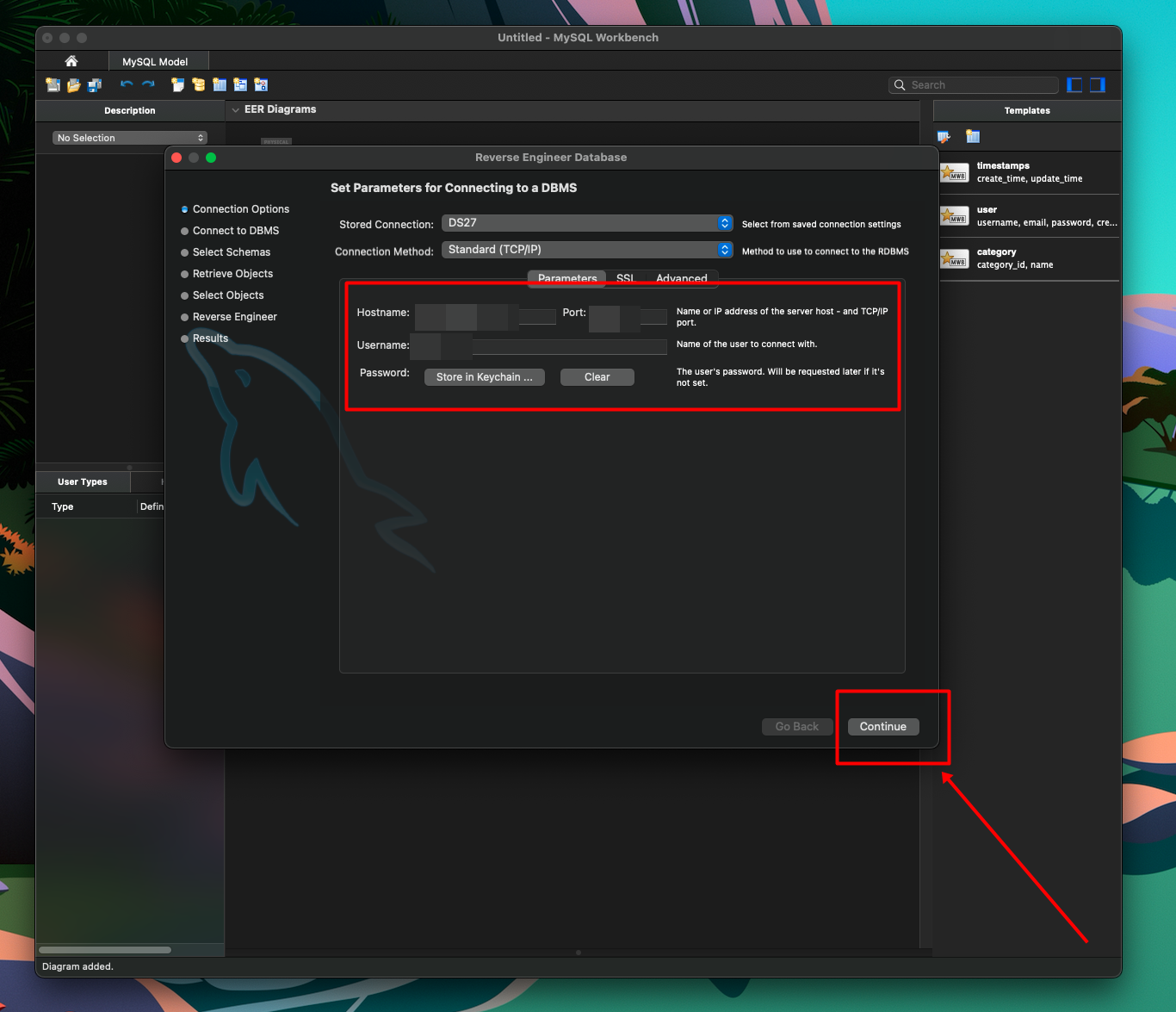Collapse the EER Diagrams section
Viewport: 1176px width, 1012px height.
coord(235,110)
